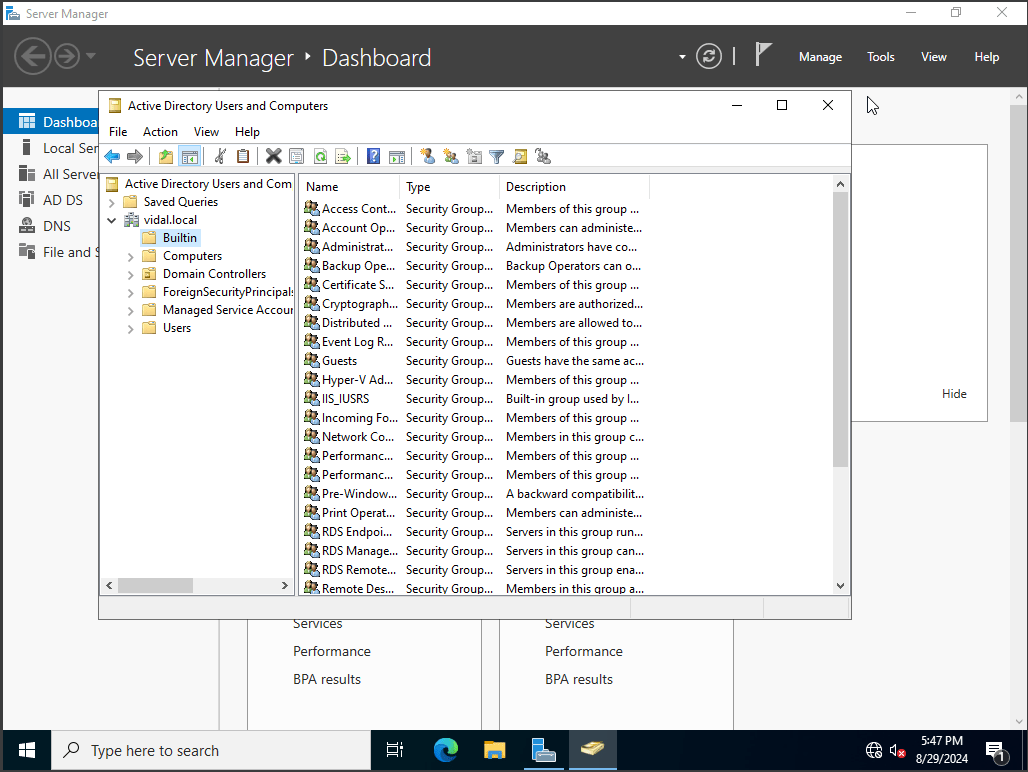Click the green Refresh page icon
Viewport: 1028px width, 772px height.
[x=320, y=157]
